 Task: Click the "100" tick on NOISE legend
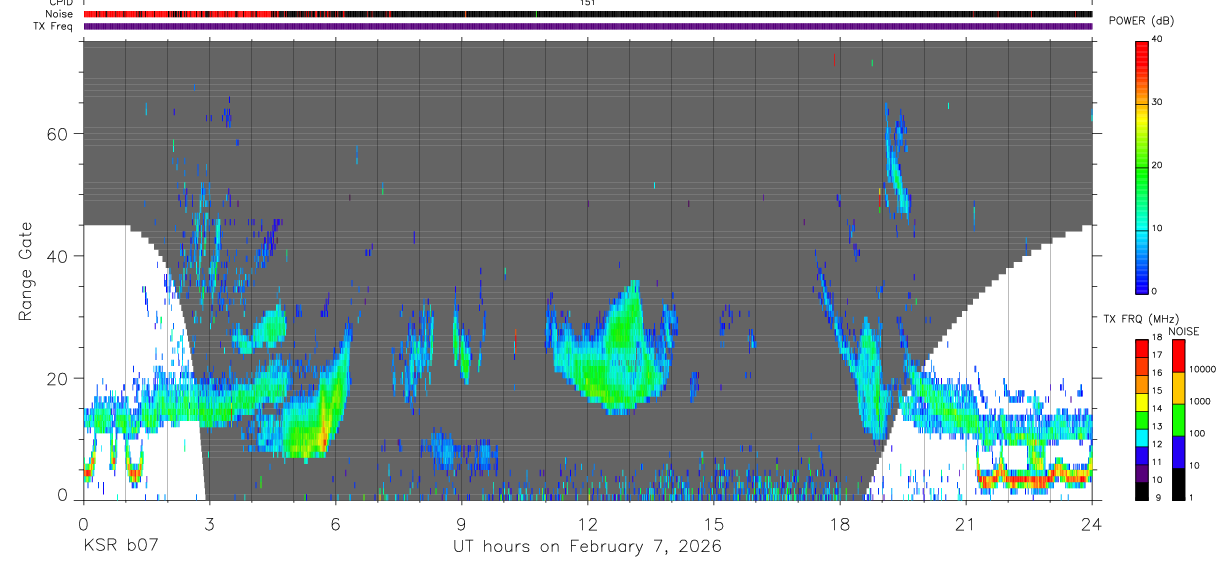point(1197,433)
